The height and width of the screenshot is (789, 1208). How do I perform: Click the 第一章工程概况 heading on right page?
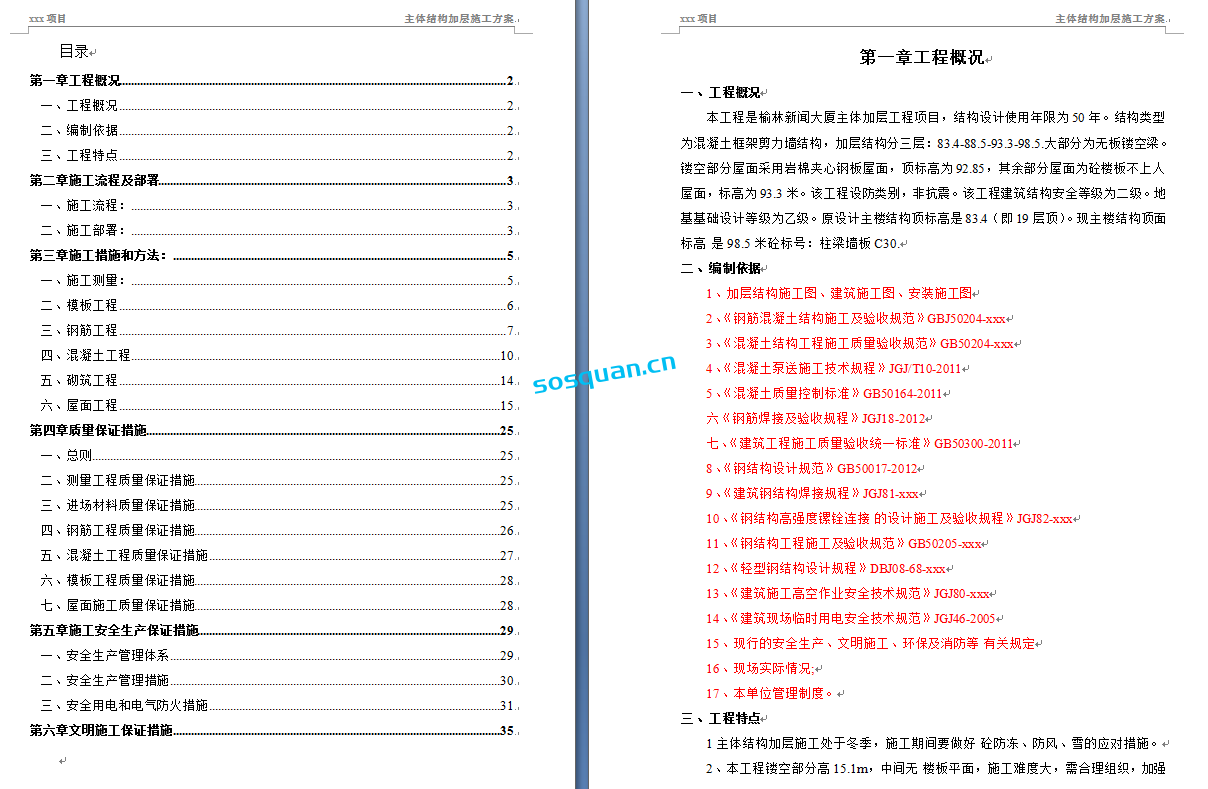[921, 58]
